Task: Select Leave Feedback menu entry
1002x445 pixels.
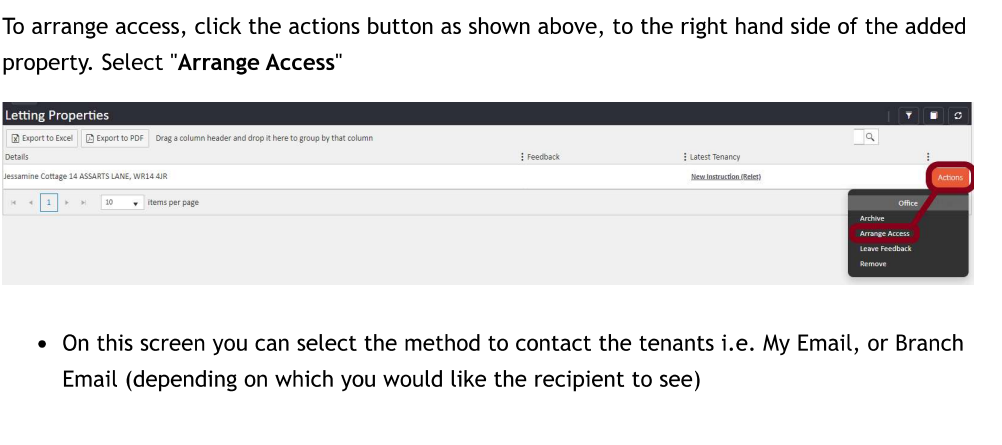Action: point(885,249)
